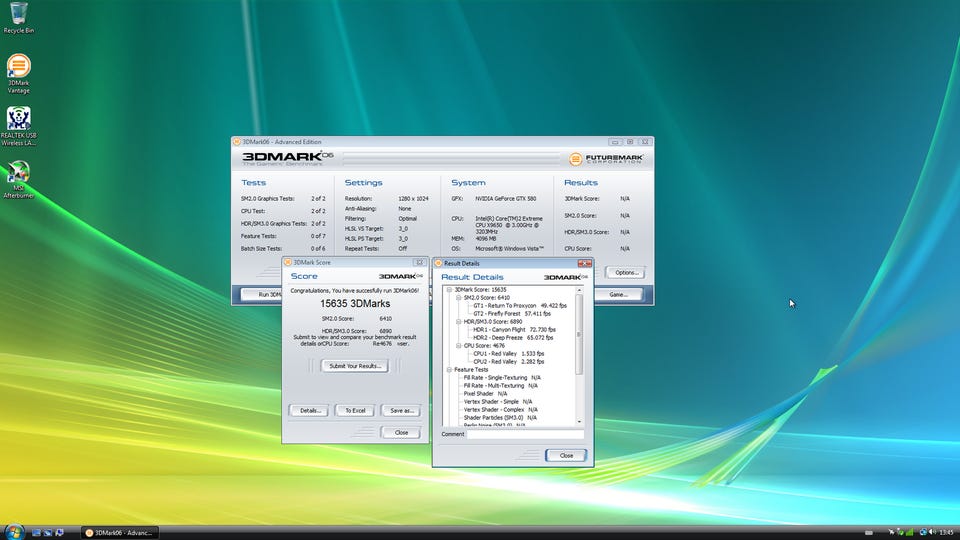Image resolution: width=960 pixels, height=540 pixels.
Task: Collapse the HDR/SM3.0 Score tree node
Action: (x=458, y=321)
